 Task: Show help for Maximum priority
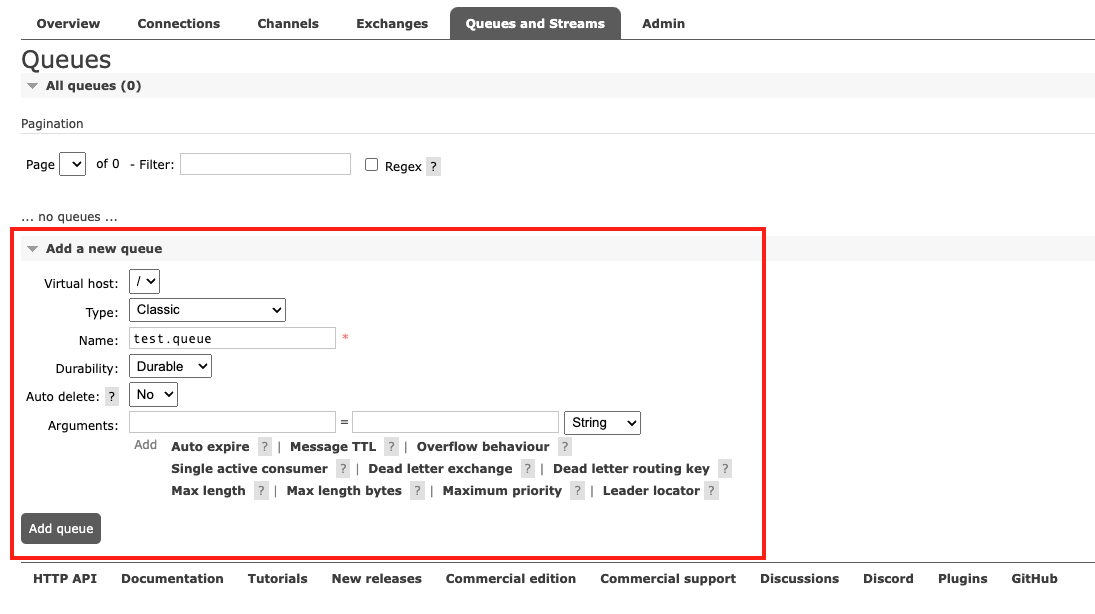coord(577,491)
